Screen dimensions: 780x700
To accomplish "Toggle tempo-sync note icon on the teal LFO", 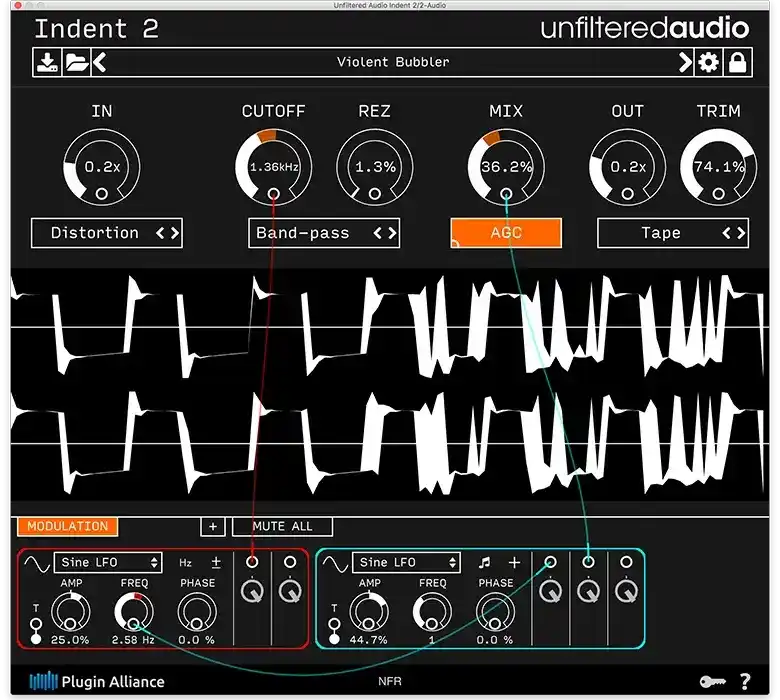I will [484, 563].
